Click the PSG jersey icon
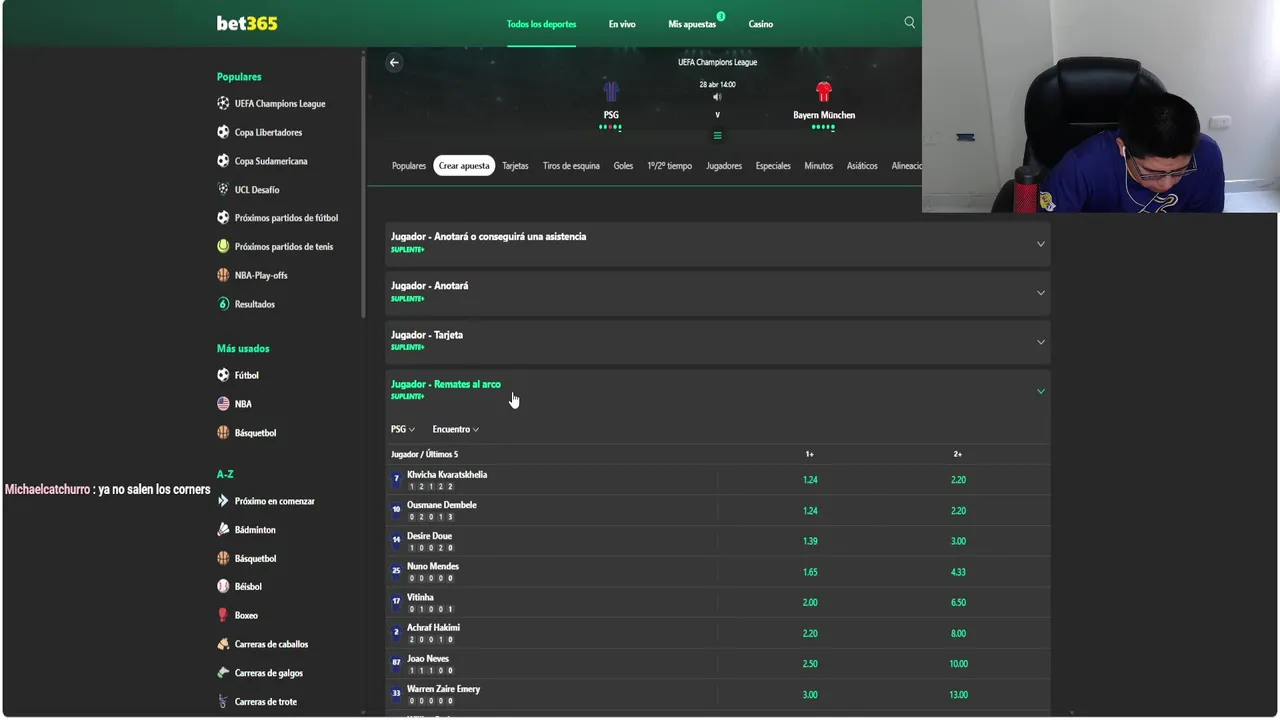 [x=611, y=92]
